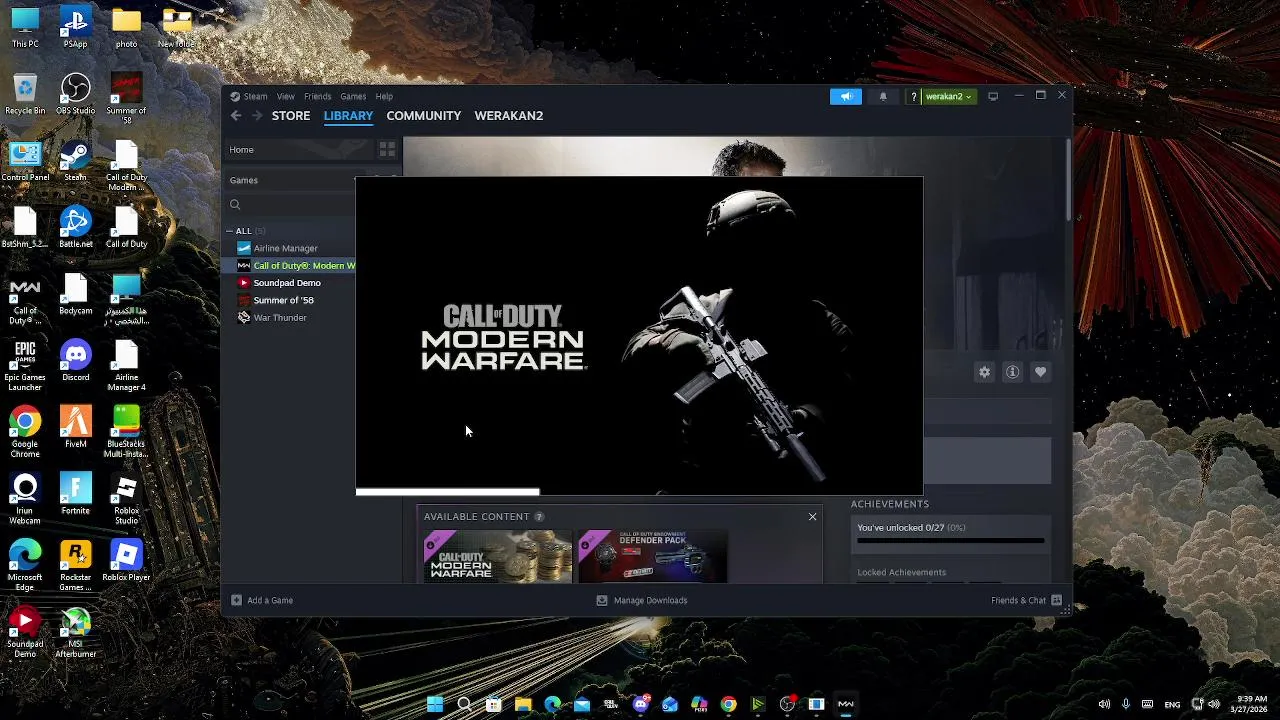This screenshot has height=720, width=1280.
Task: Go forward with the navigation arrow
Action: coord(257,116)
